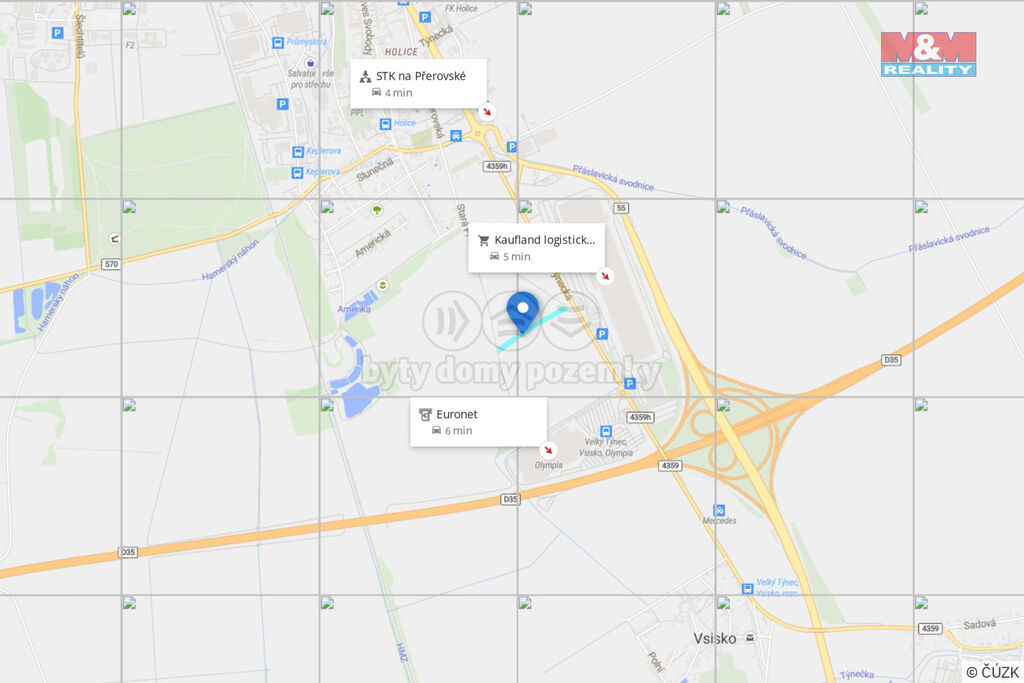Select the Holice bus stop icon
The height and width of the screenshot is (683, 1024).
coord(385,123)
